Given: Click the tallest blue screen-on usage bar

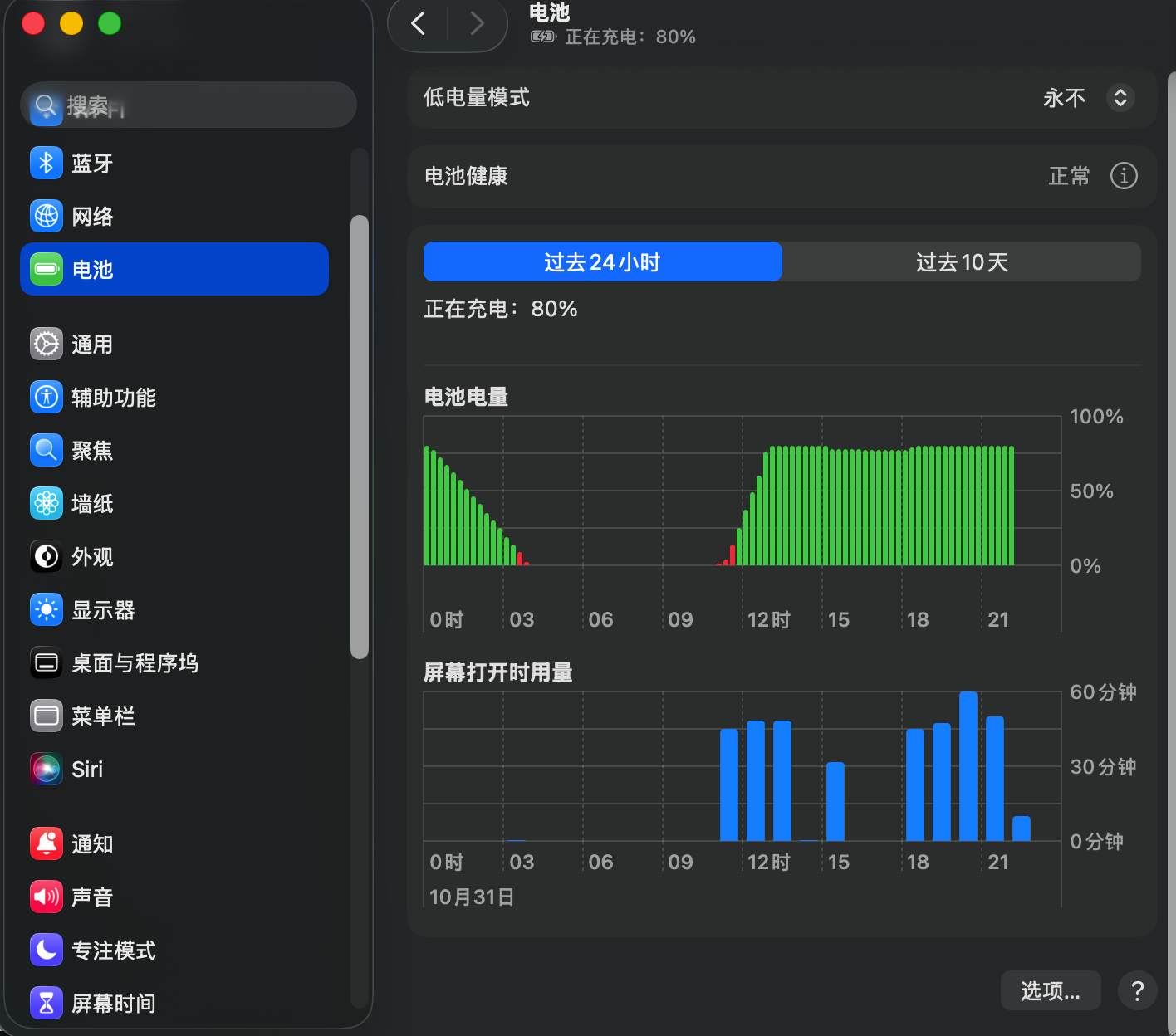Looking at the screenshot, I should tap(968, 765).
